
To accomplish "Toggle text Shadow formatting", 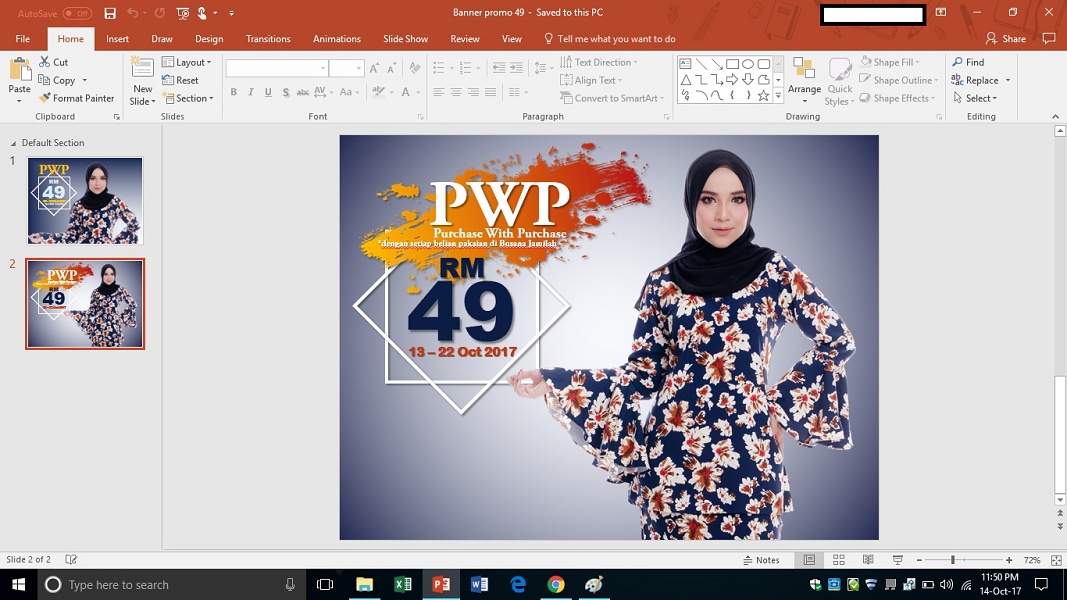I will point(286,92).
